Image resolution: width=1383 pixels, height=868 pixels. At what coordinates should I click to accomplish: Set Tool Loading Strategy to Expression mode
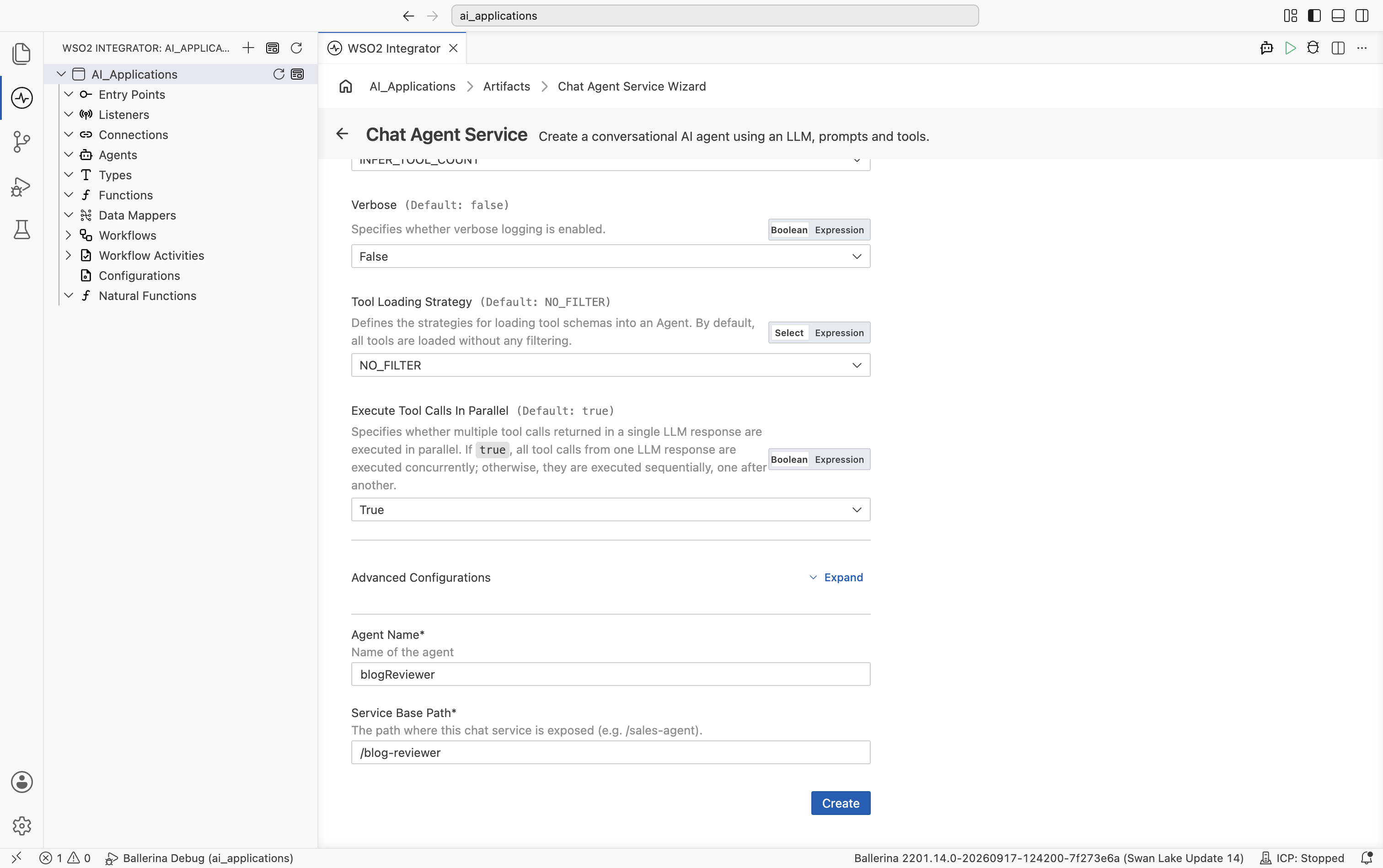pos(839,333)
